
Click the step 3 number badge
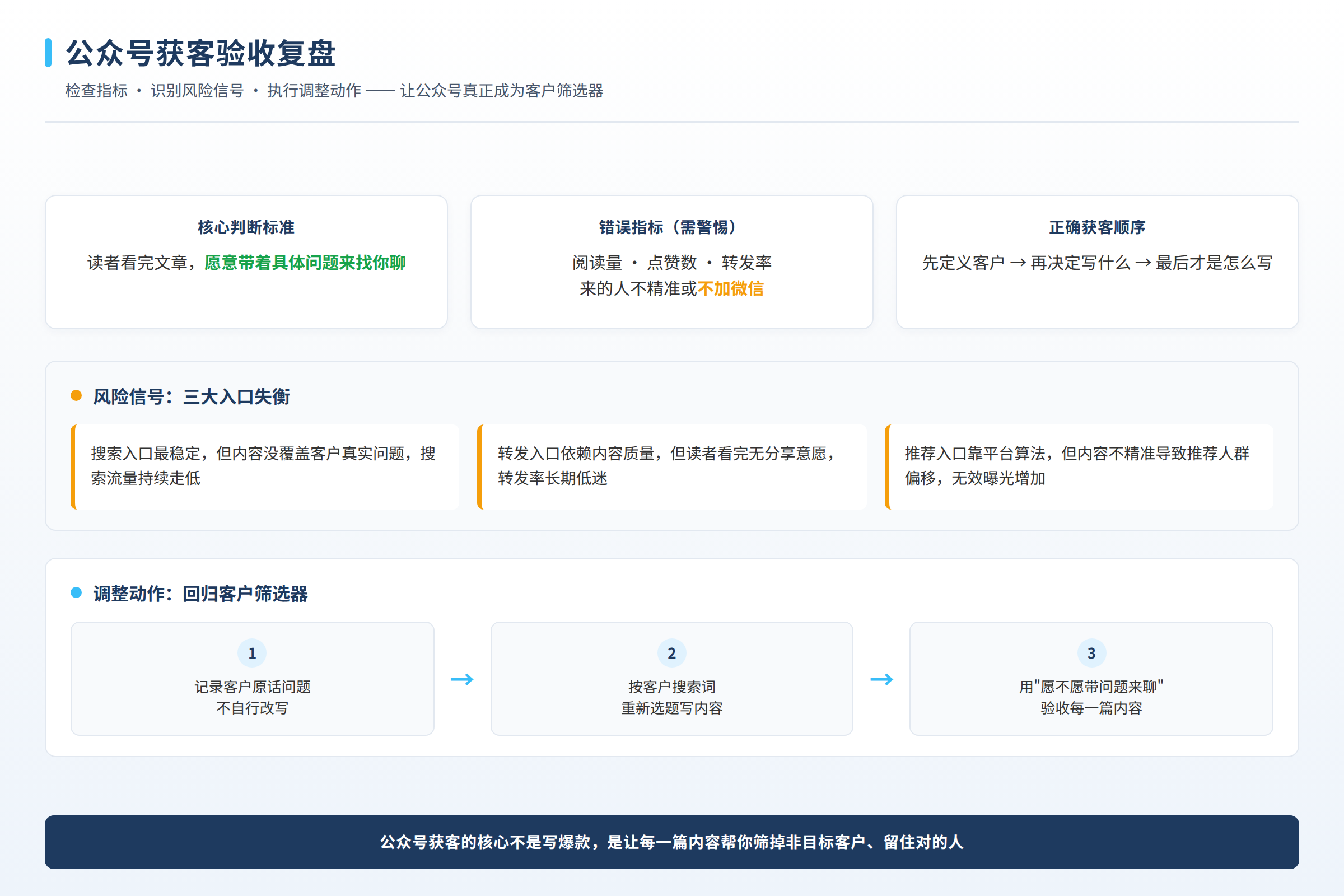(1091, 653)
